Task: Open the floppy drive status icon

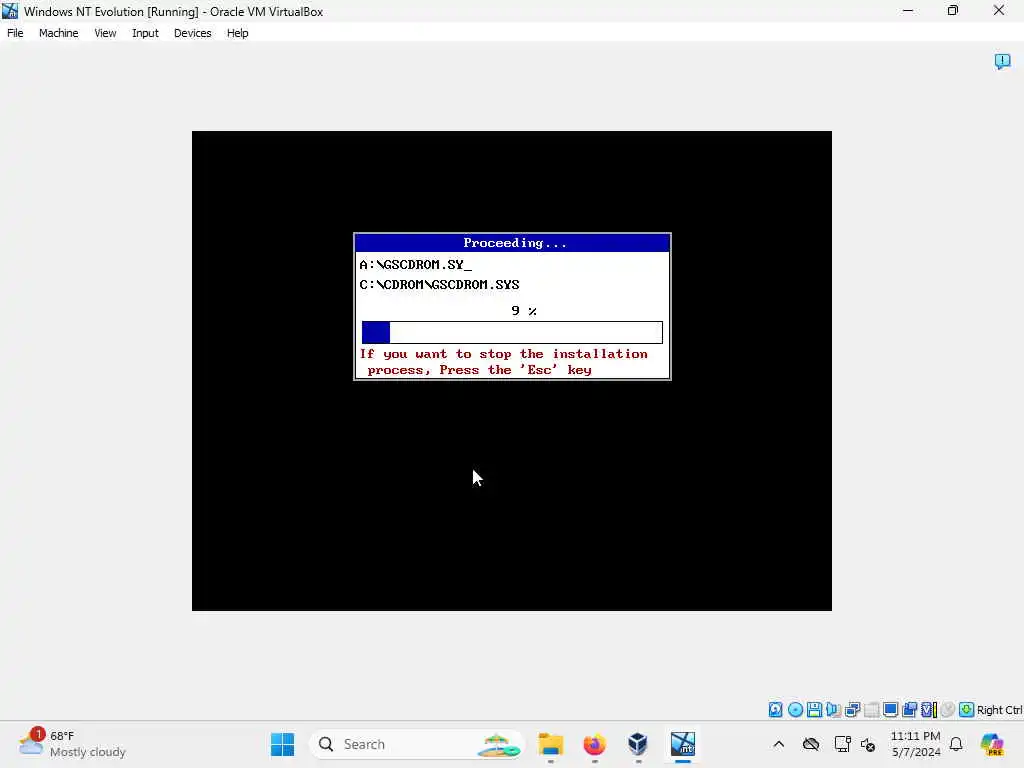Action: (814, 710)
